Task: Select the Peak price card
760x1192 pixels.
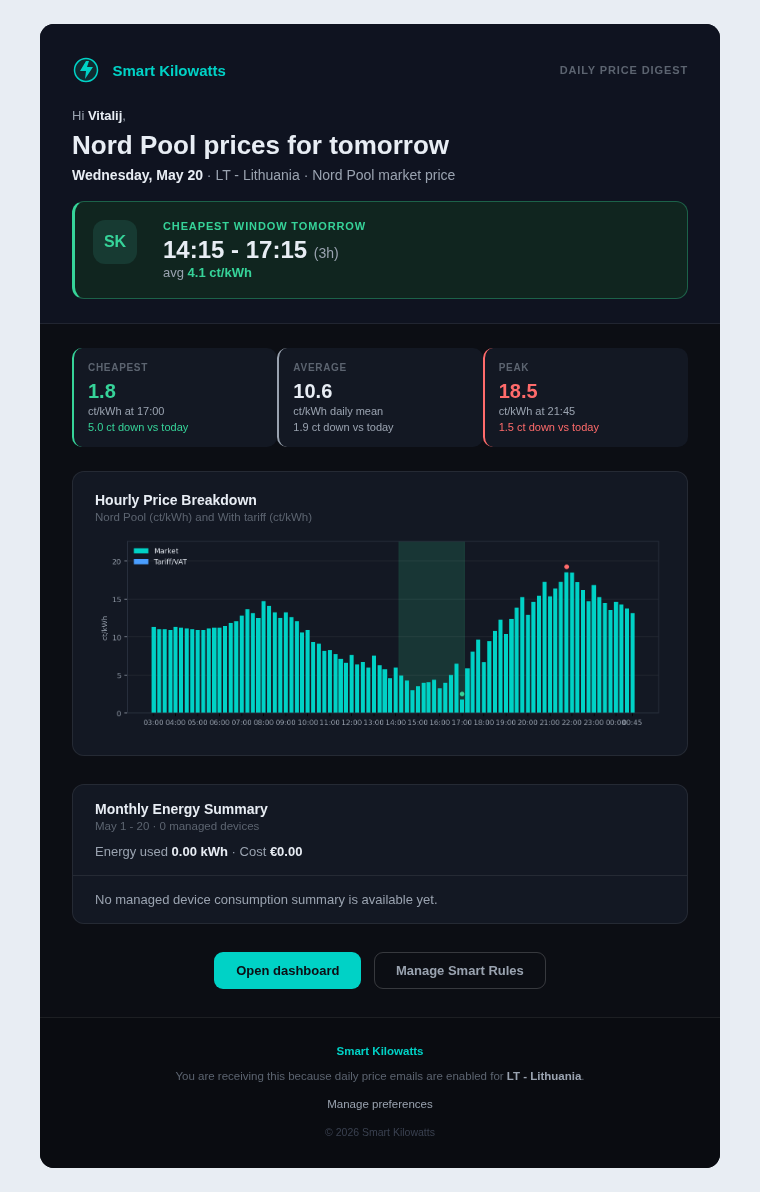Action: 585,398
